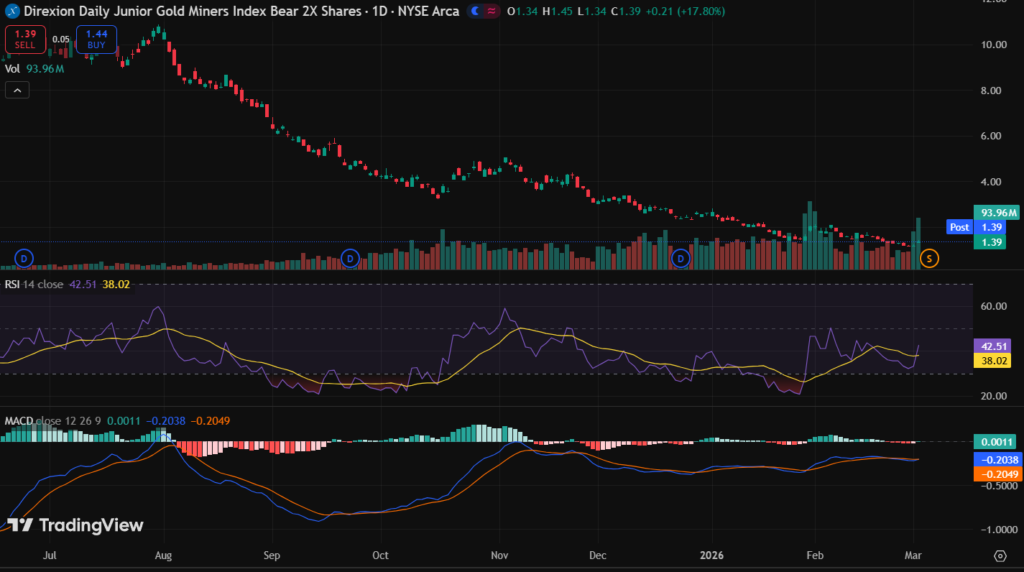
Task: Click the orange stock split 'S' marker
Action: tap(929, 259)
